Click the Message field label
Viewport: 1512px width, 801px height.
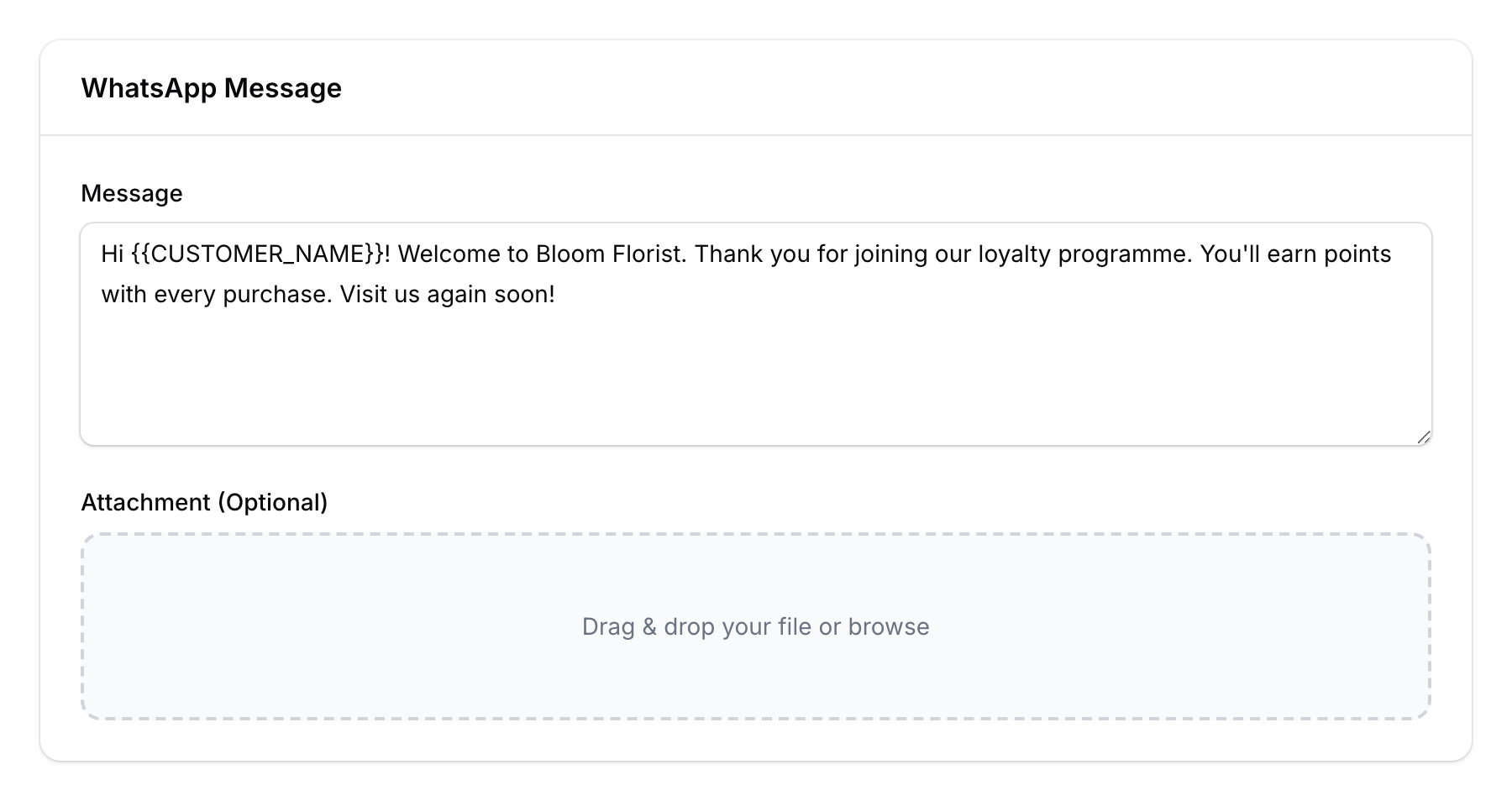tap(132, 192)
